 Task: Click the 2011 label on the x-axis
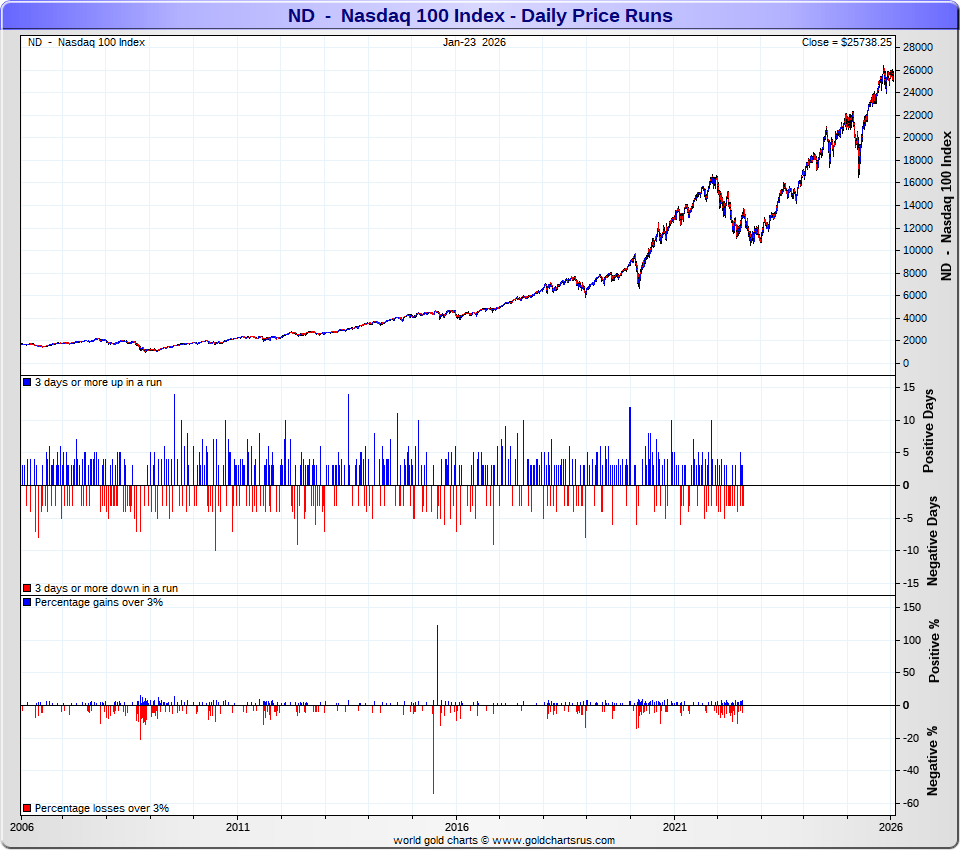tap(238, 827)
